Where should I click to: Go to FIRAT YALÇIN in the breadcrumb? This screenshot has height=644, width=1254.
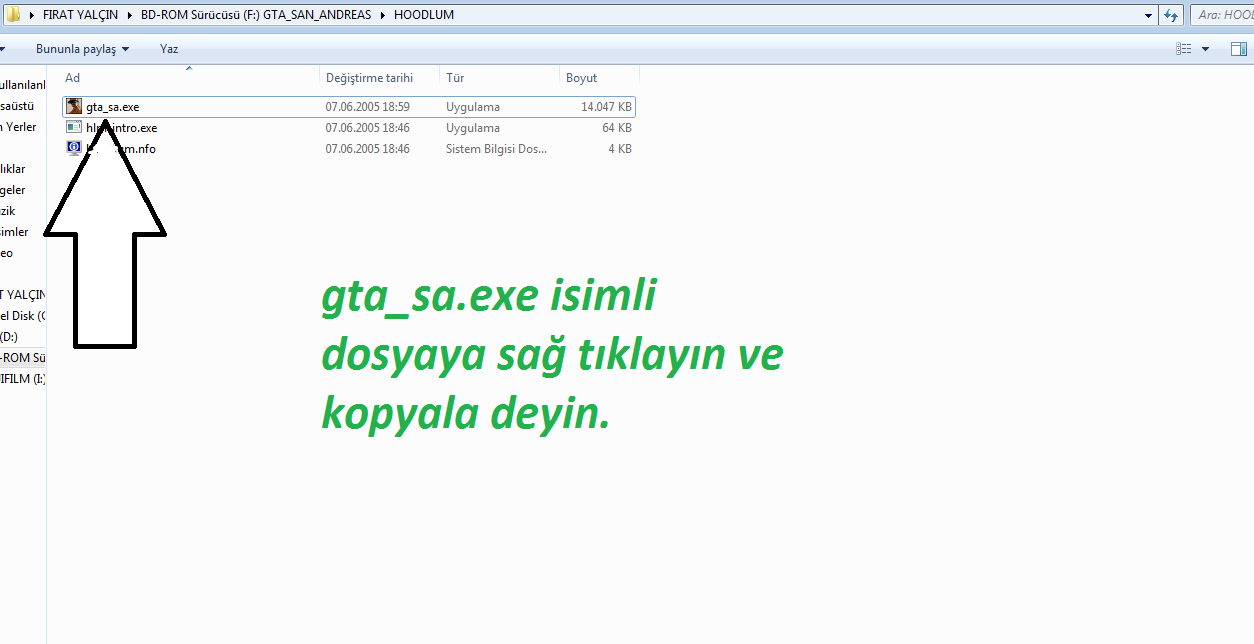pyautogui.click(x=82, y=15)
